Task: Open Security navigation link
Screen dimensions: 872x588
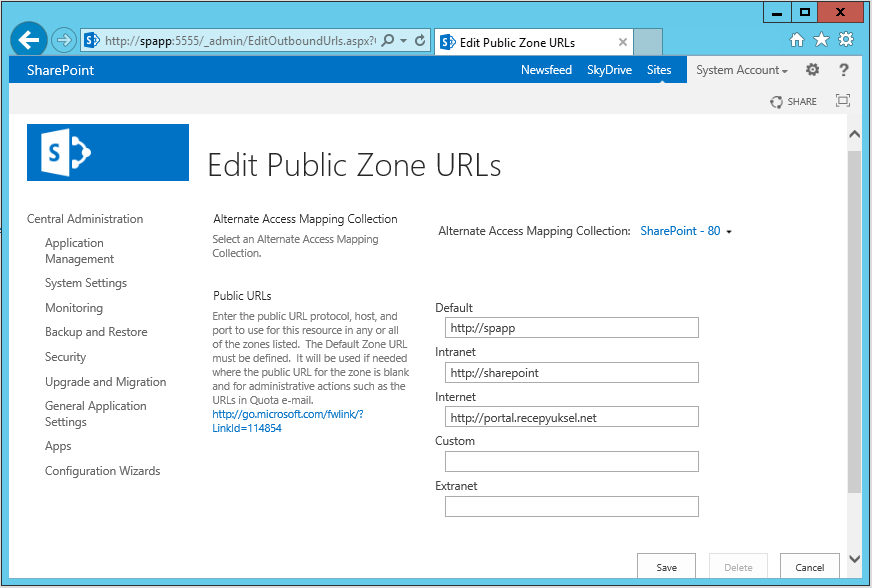Action: [x=66, y=357]
